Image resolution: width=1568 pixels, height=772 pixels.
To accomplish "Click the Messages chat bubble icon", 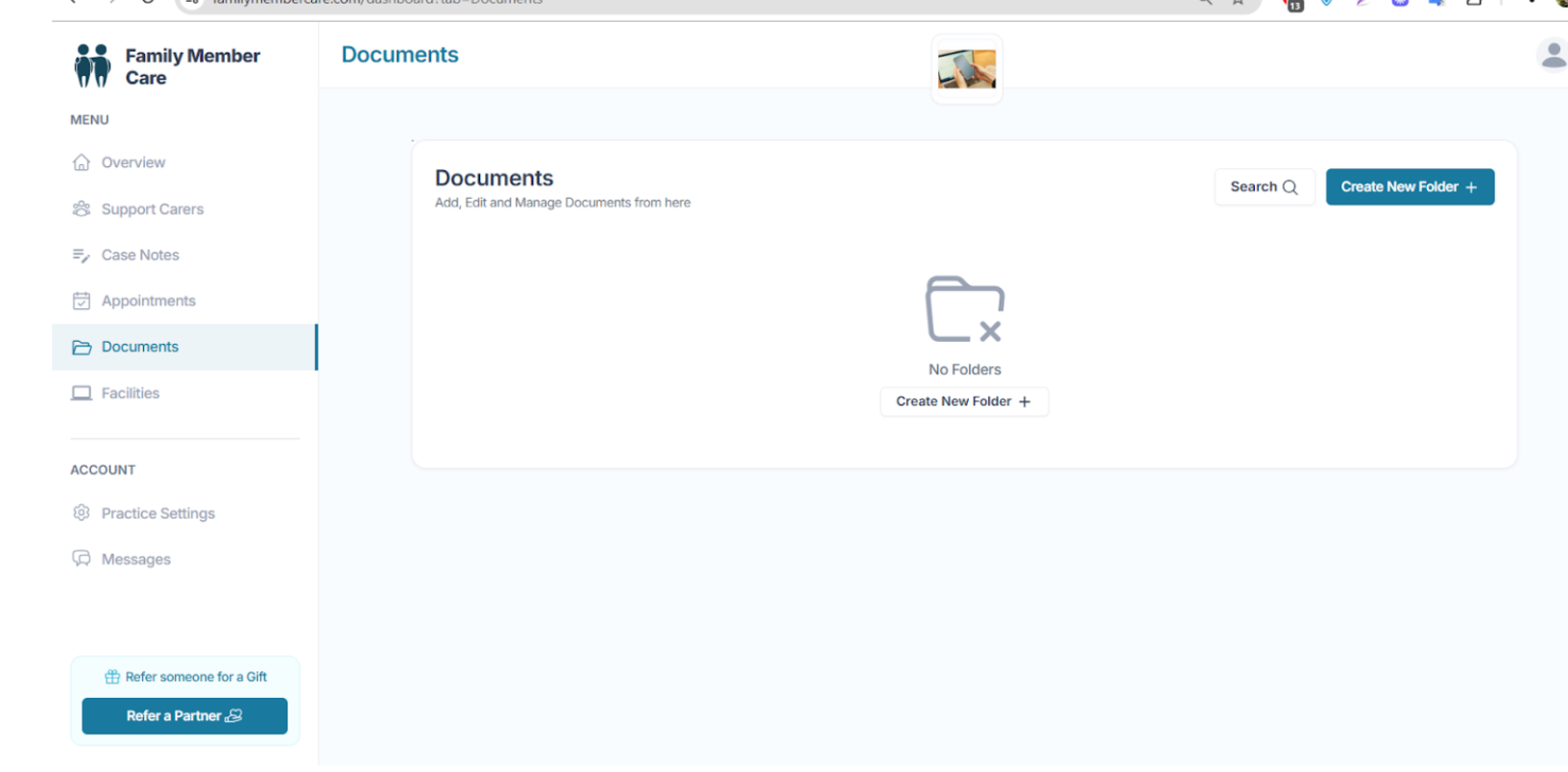I will tap(82, 559).
